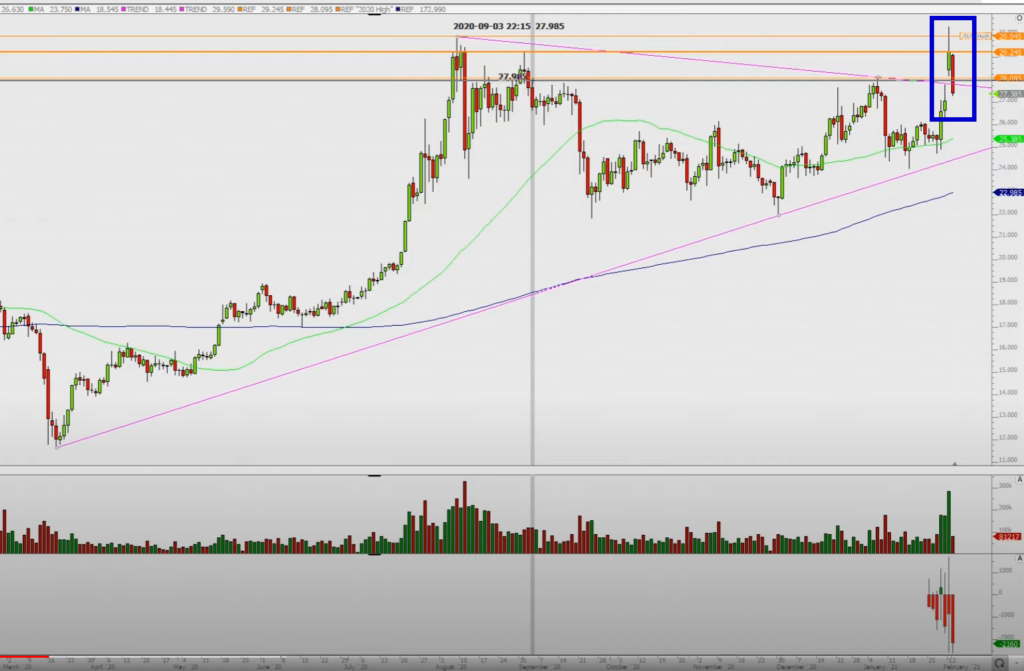This screenshot has width=1024, height=671.
Task: Click the refresh icon at bottom right
Action: pyautogui.click(x=1000, y=663)
